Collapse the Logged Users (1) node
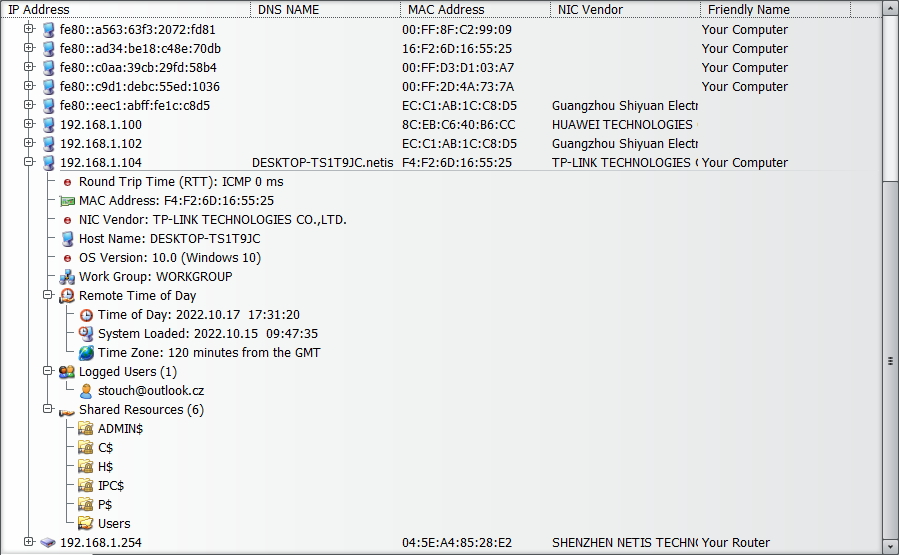Viewport: 899px width, 555px height. [48, 371]
